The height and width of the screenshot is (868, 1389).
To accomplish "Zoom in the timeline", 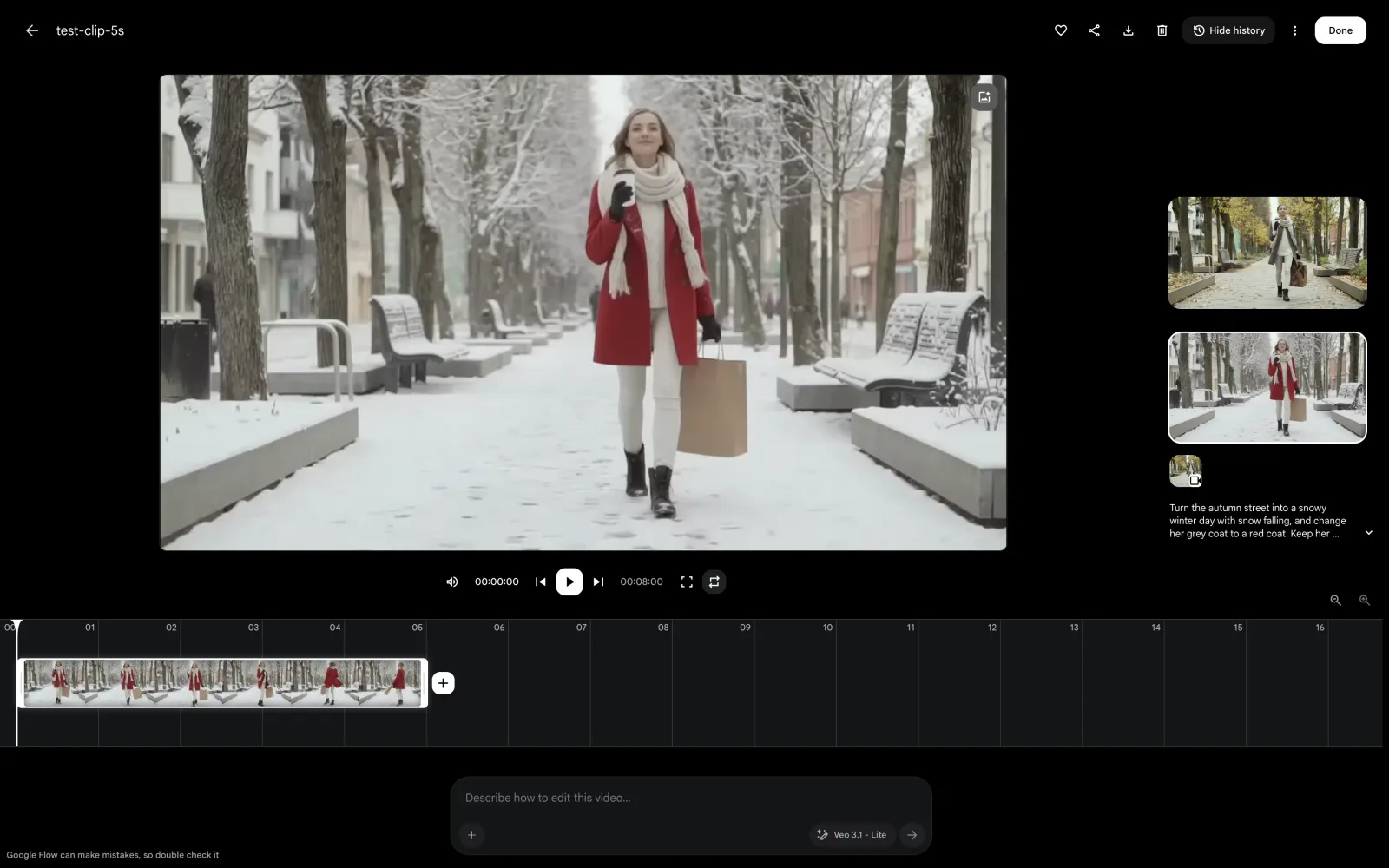I will click(1365, 600).
